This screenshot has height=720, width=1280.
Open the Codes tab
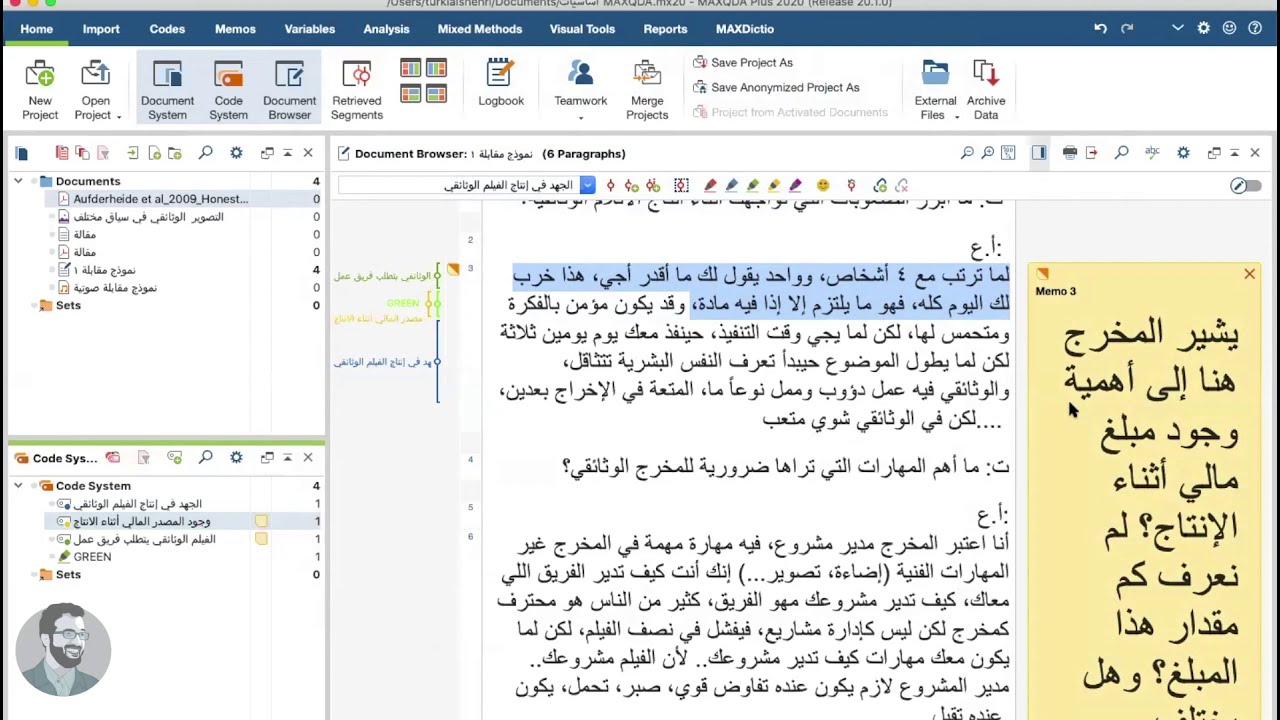point(167,29)
